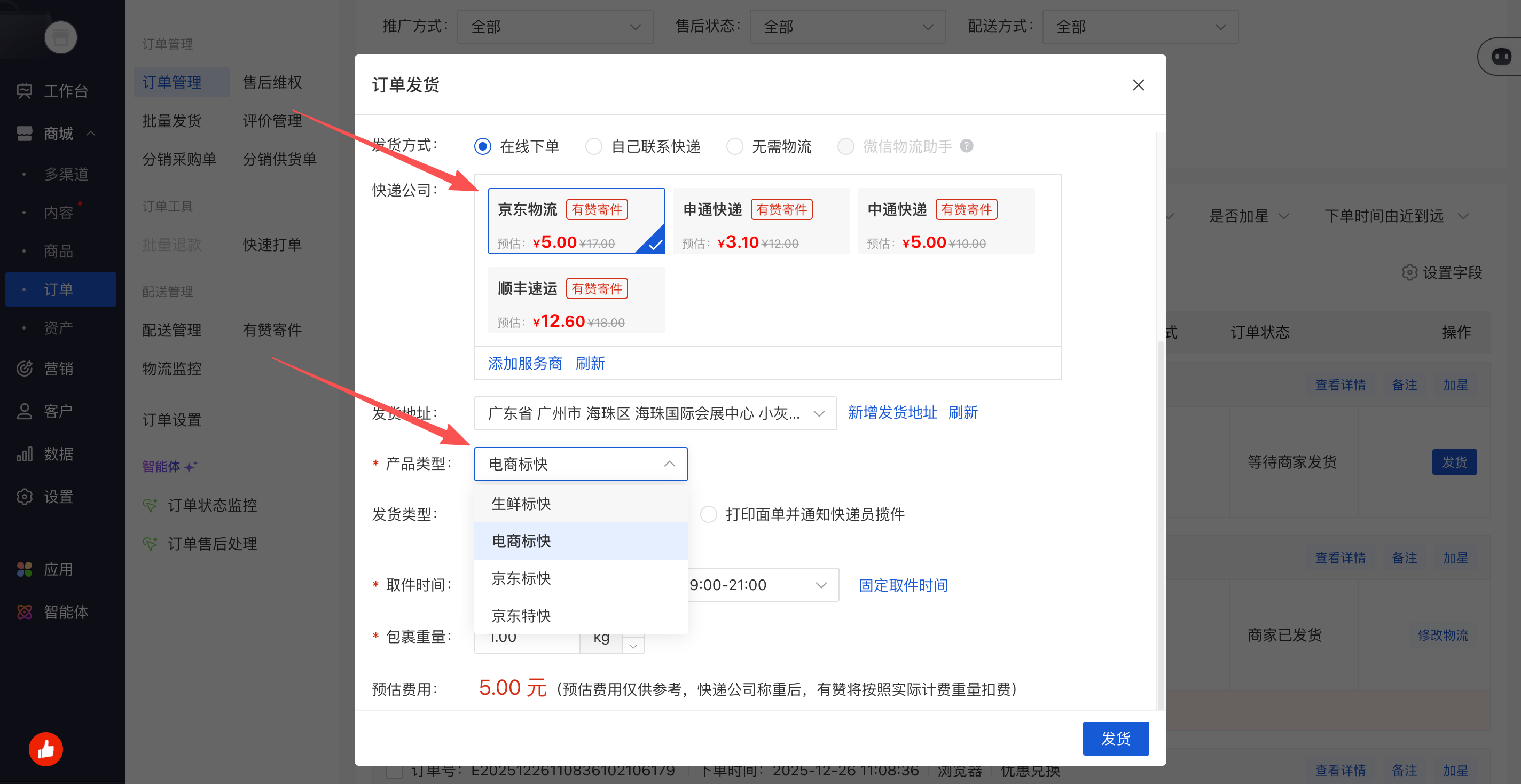Click the 数据 bar-chart icon in the sidebar
The height and width of the screenshot is (784, 1521).
pyautogui.click(x=24, y=454)
